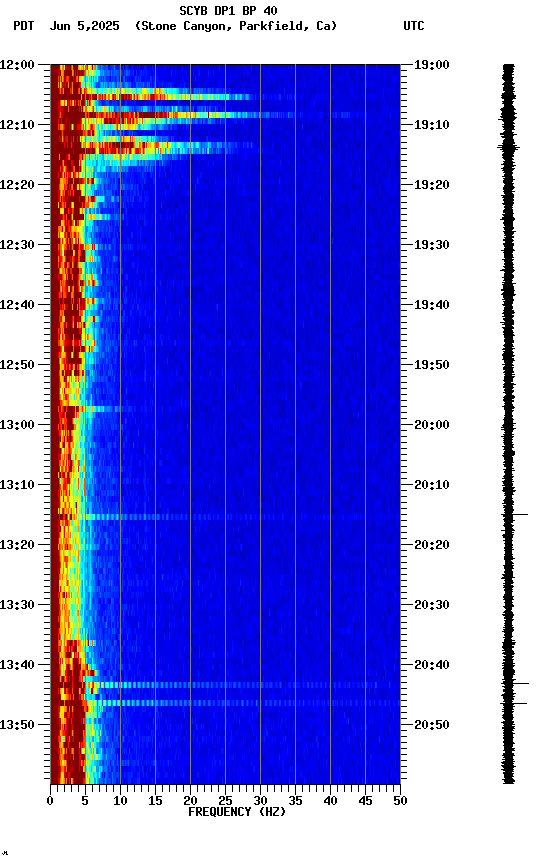
Task: Click the broadband streak near 20:43 UTC
Action: click(225, 685)
